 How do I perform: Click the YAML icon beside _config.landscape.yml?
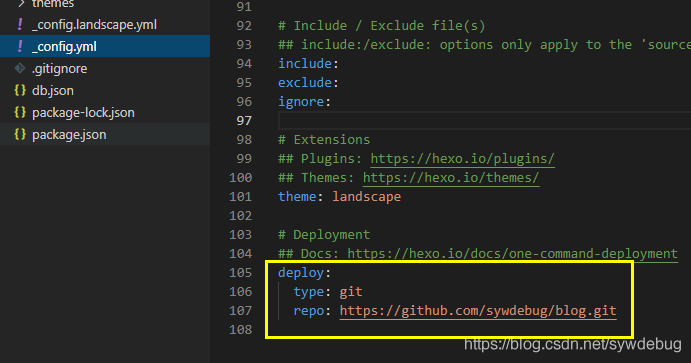[x=20, y=24]
